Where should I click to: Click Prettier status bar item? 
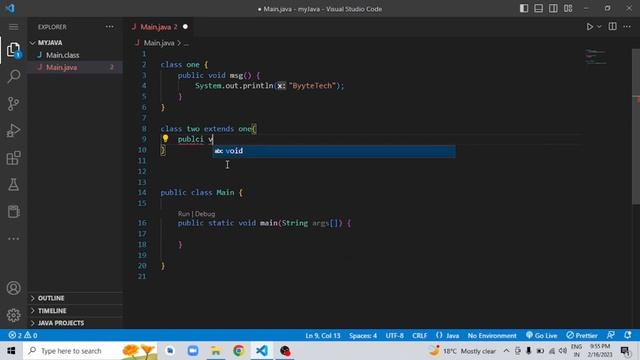coord(582,336)
